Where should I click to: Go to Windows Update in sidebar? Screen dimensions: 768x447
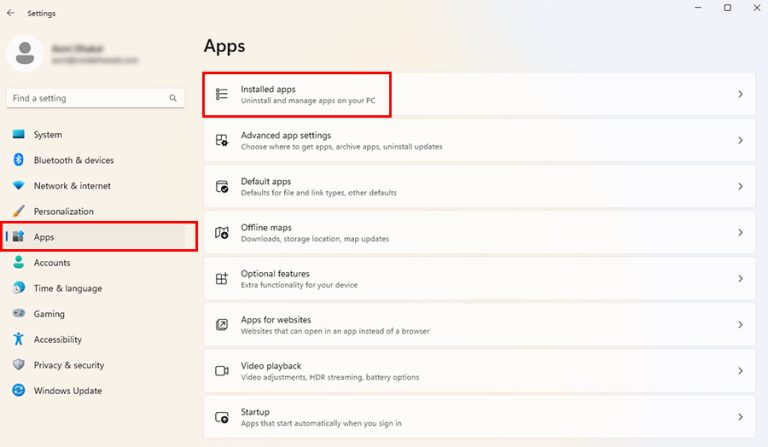pyautogui.click(x=67, y=391)
